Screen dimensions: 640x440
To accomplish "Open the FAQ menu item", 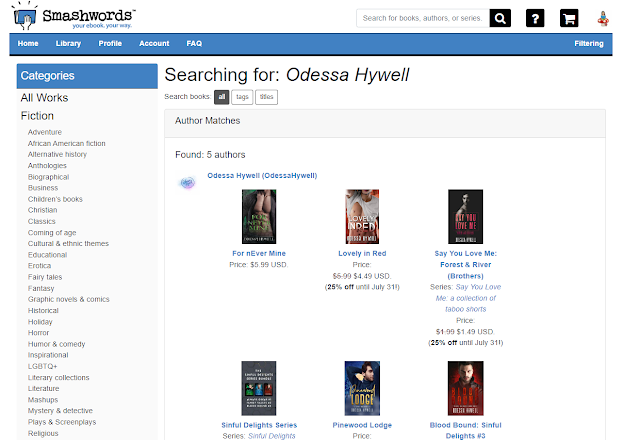I will point(194,43).
